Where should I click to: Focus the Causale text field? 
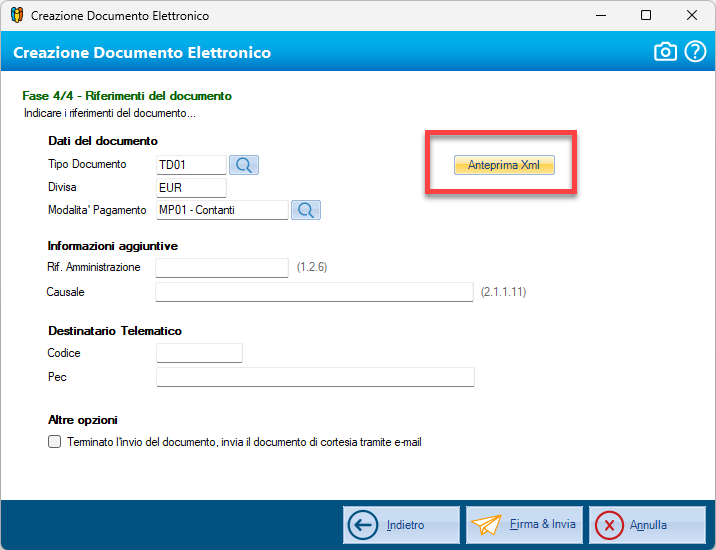314,292
